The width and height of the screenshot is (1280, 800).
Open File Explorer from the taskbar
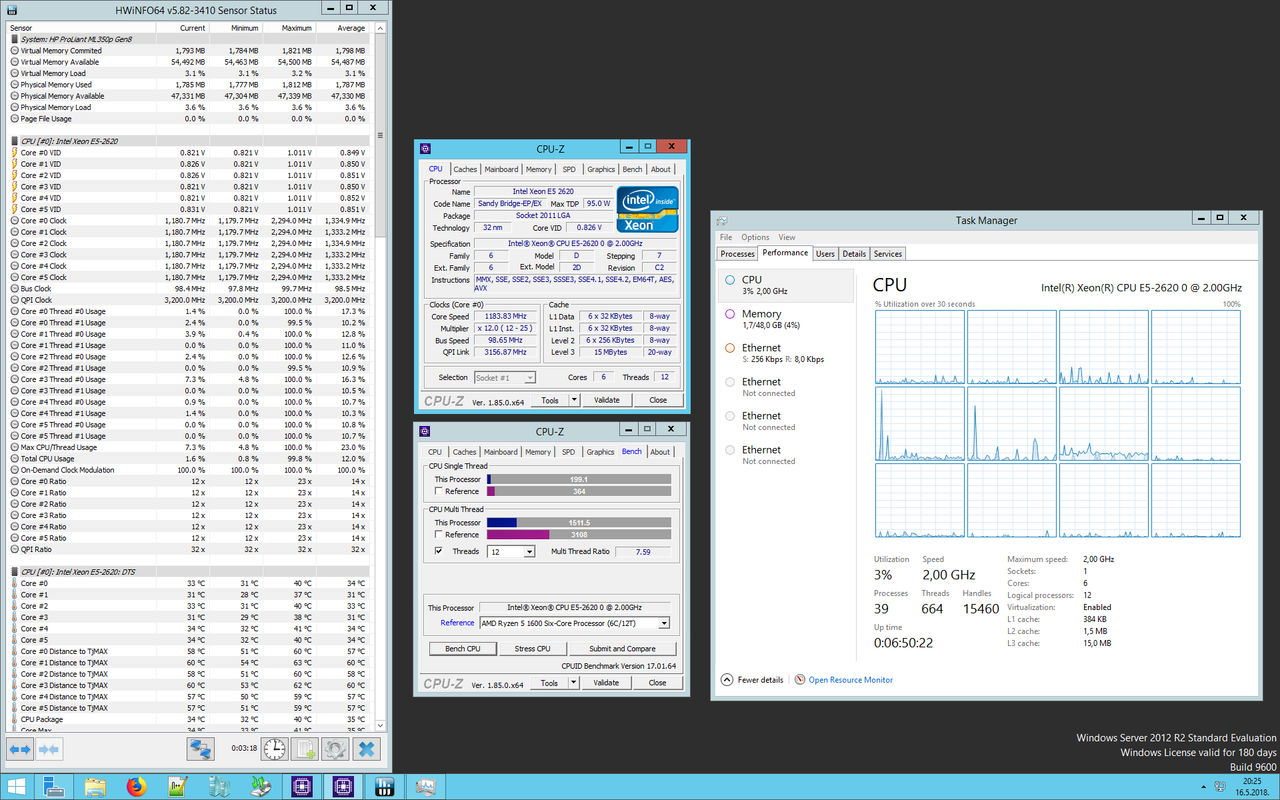95,787
